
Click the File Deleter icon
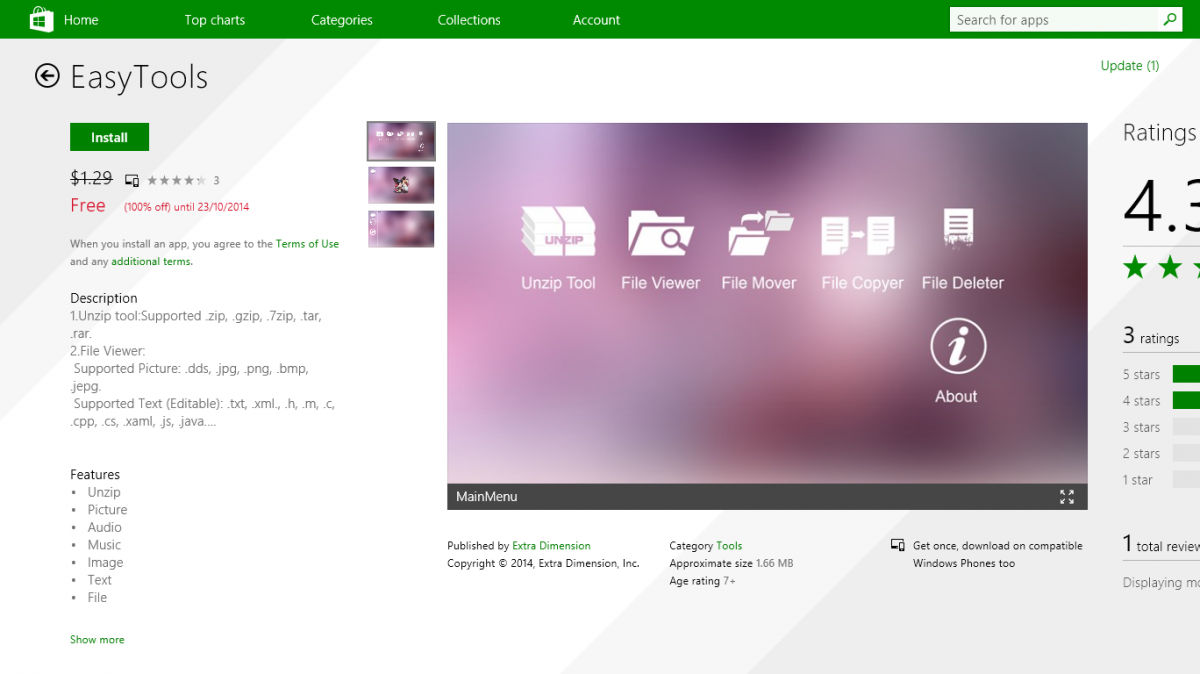click(x=958, y=229)
